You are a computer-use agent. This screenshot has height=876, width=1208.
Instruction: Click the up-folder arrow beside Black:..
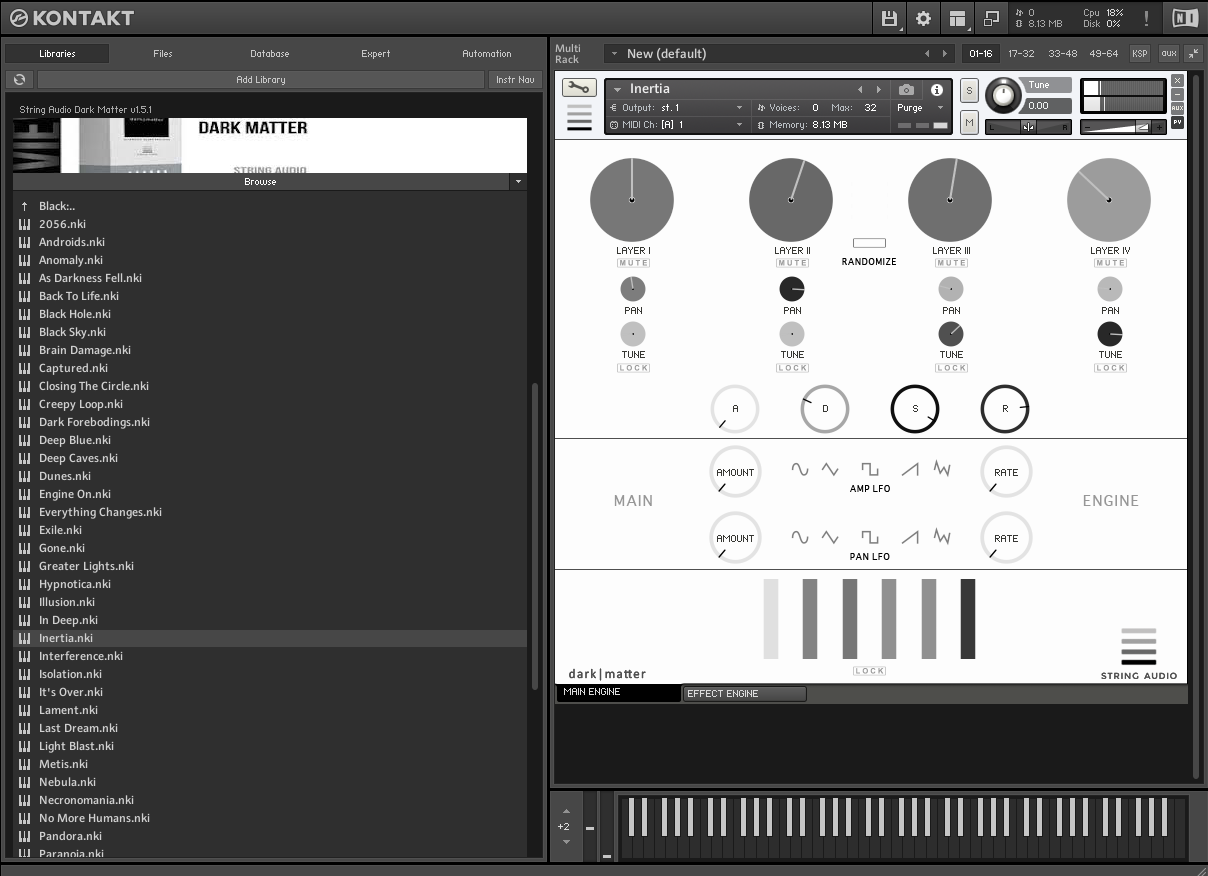(x=25, y=206)
